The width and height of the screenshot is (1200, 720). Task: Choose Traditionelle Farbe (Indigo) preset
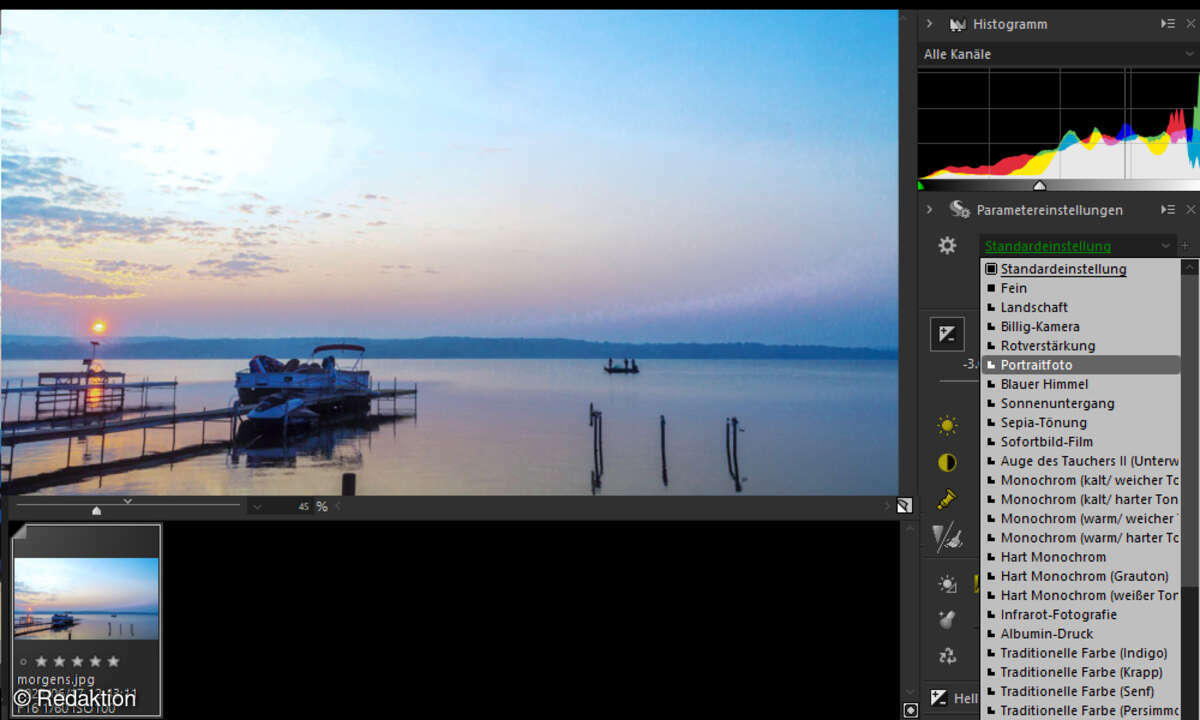[x=1081, y=653]
